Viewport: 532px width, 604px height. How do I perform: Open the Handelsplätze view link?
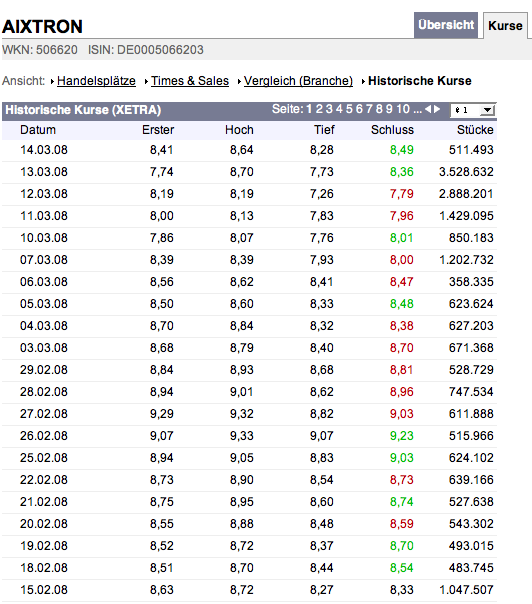pyautogui.click(x=96, y=81)
